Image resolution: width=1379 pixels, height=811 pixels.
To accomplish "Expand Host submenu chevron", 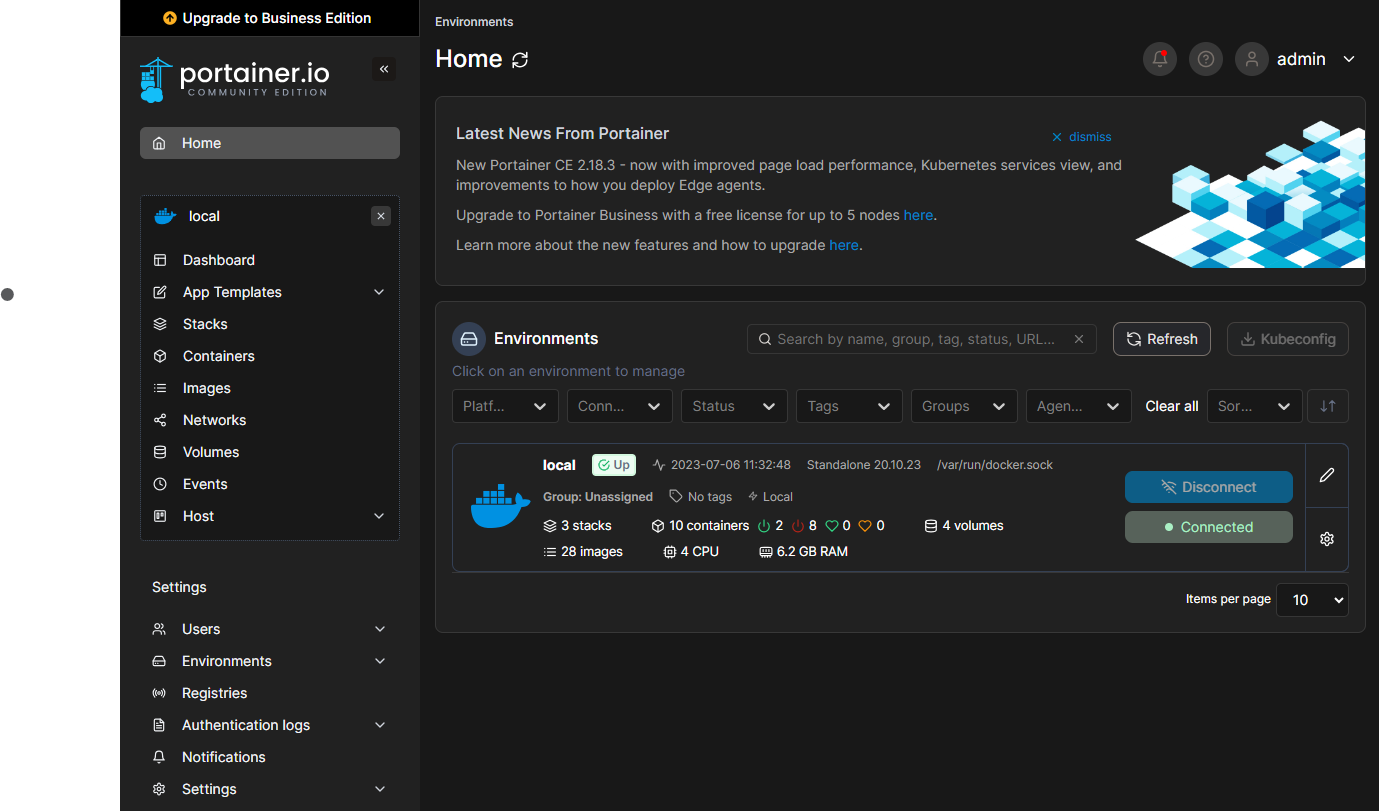I will (x=379, y=516).
